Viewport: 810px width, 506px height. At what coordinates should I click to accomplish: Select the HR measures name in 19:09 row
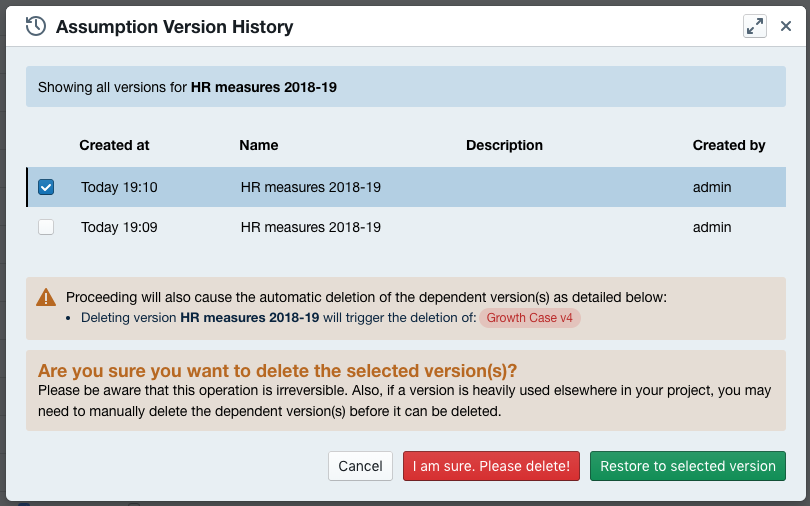tap(310, 227)
